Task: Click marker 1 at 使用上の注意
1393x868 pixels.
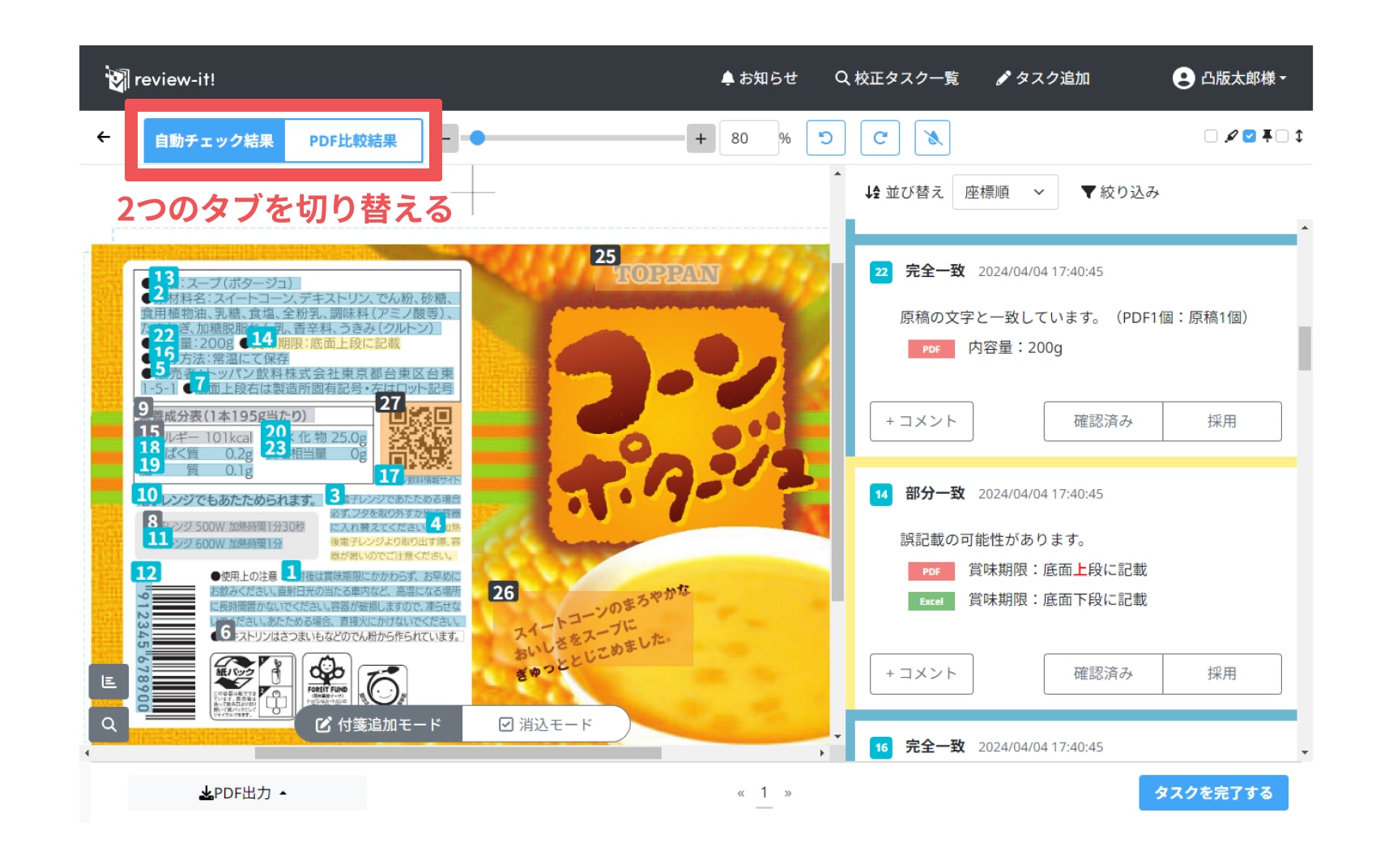Action: 292,571
